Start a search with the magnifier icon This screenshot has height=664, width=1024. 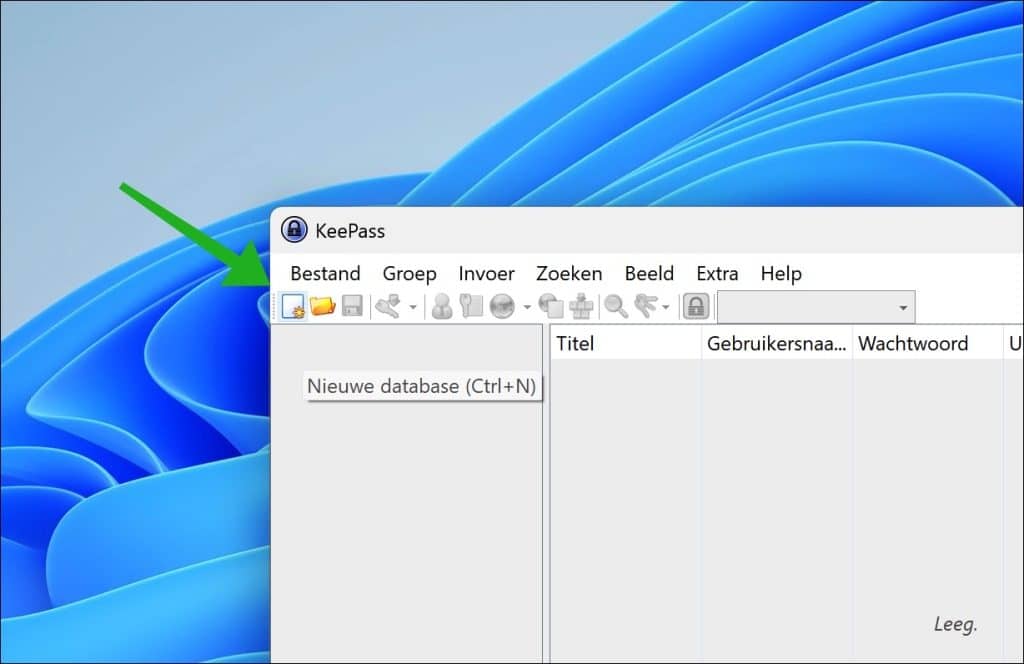point(617,306)
